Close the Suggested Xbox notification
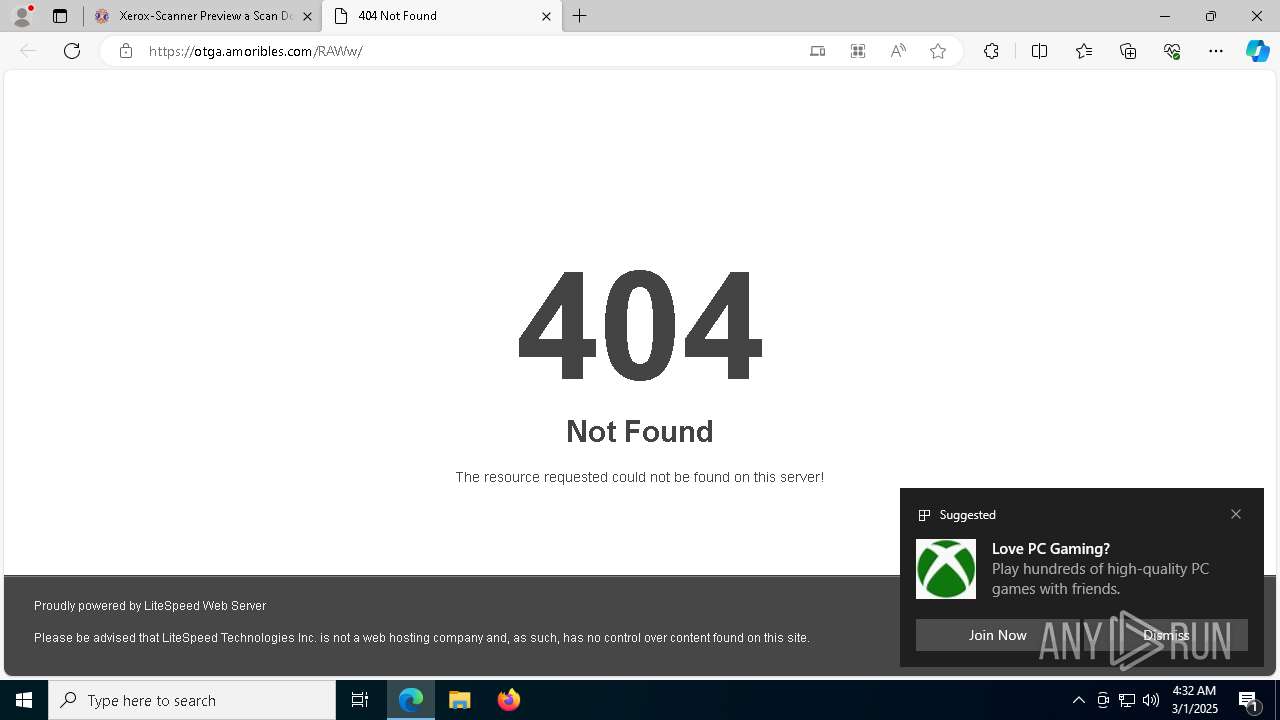Screen dimensions: 1280x720 pos(1236,514)
